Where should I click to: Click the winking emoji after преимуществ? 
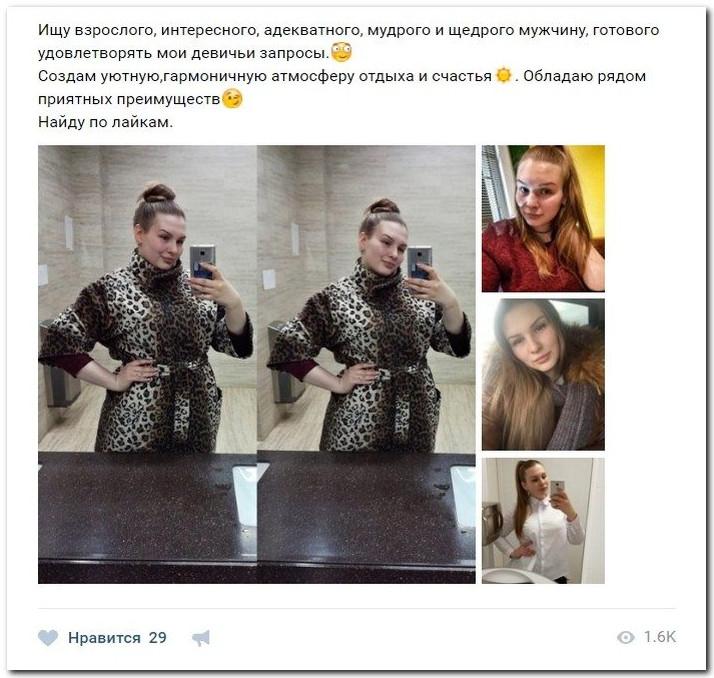(x=232, y=99)
